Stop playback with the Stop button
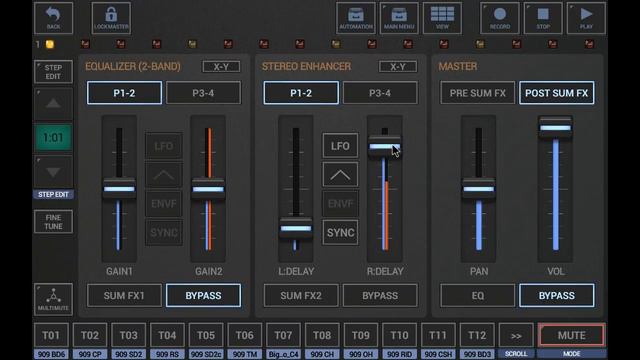The height and width of the screenshot is (360, 640). 543,18
